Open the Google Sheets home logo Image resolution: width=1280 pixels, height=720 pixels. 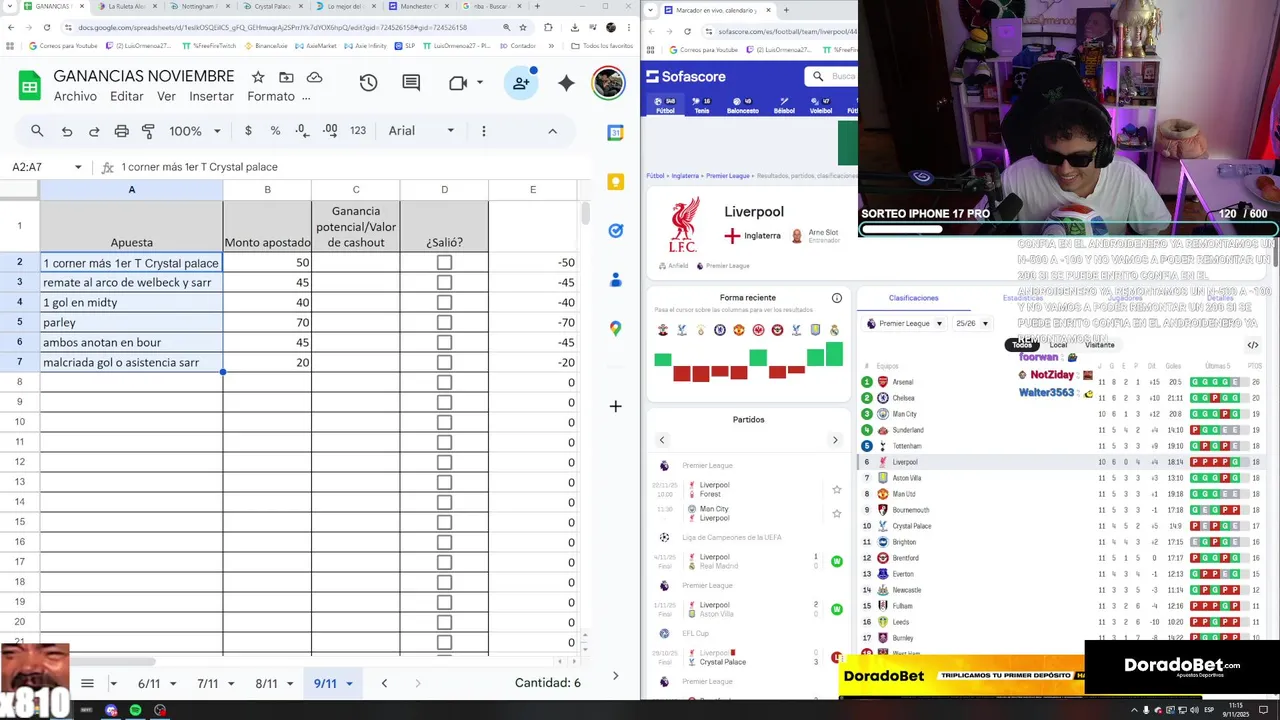[29, 86]
